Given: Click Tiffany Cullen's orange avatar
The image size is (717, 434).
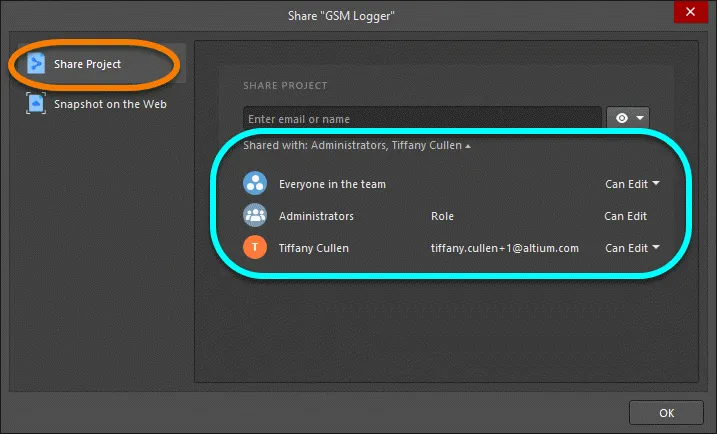Looking at the screenshot, I should pyautogui.click(x=255, y=247).
